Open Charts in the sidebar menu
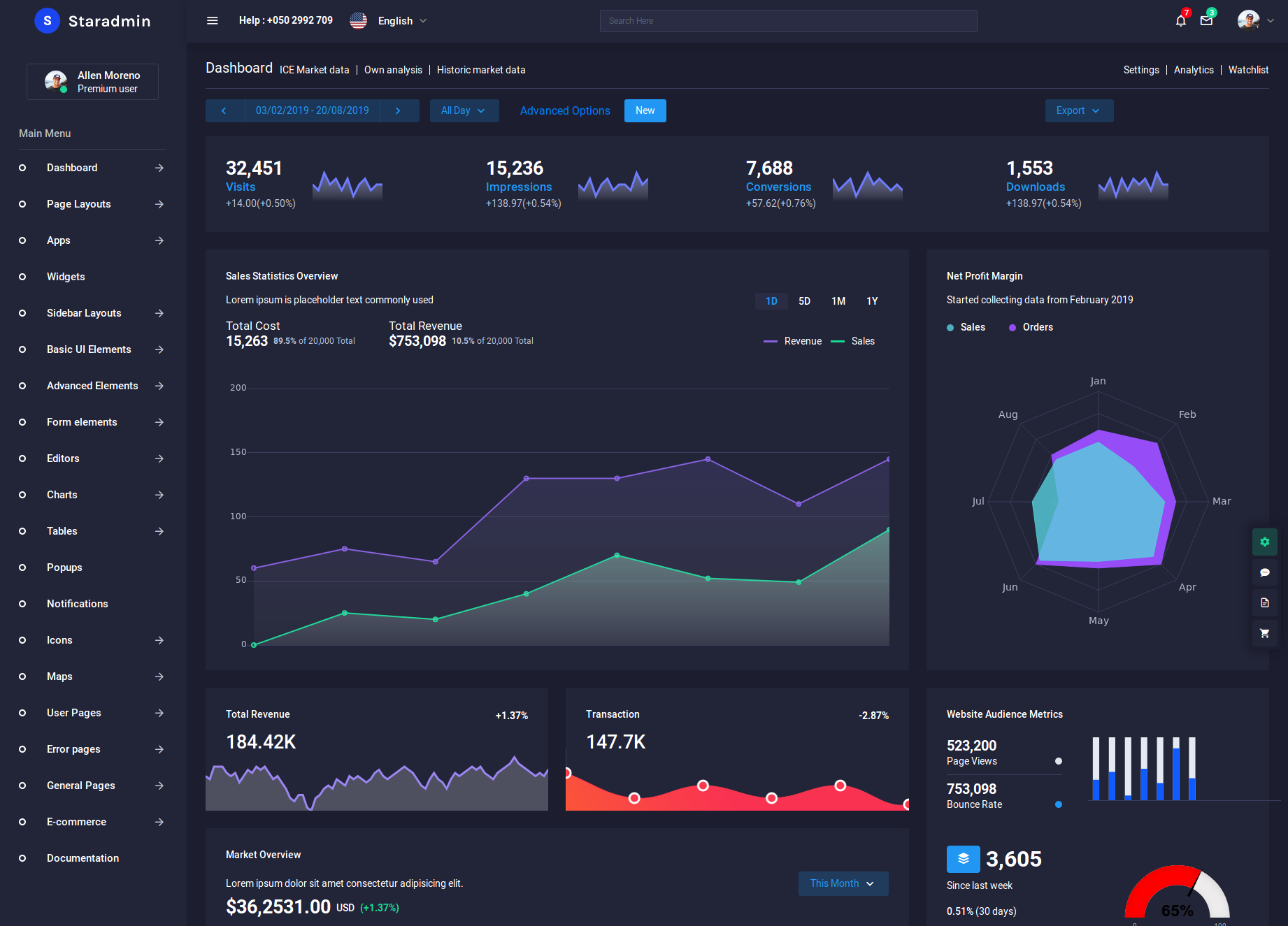This screenshot has width=1288, height=926. [62, 495]
